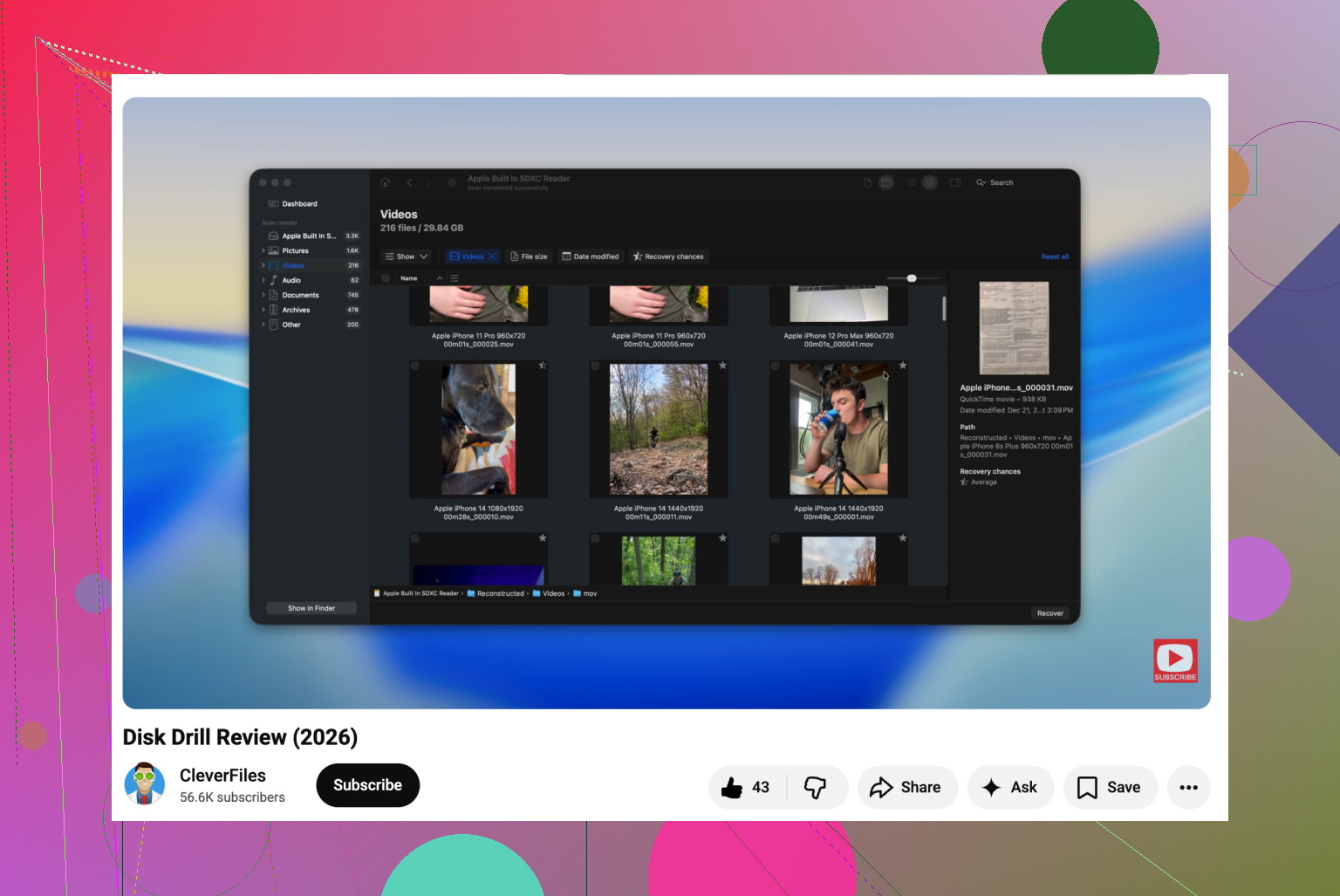Viewport: 1340px width, 896px height.
Task: Switch to the folder view icon in toolbar
Action: (886, 182)
